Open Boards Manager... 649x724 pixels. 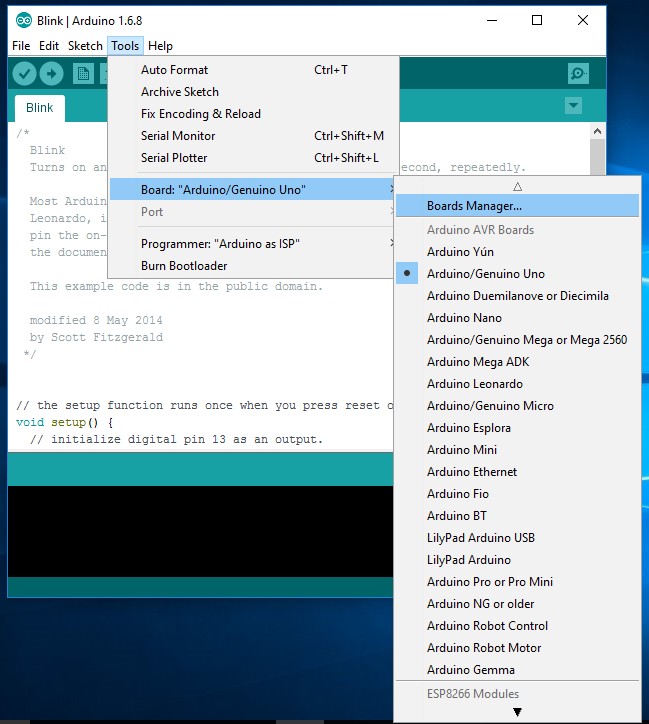517,206
